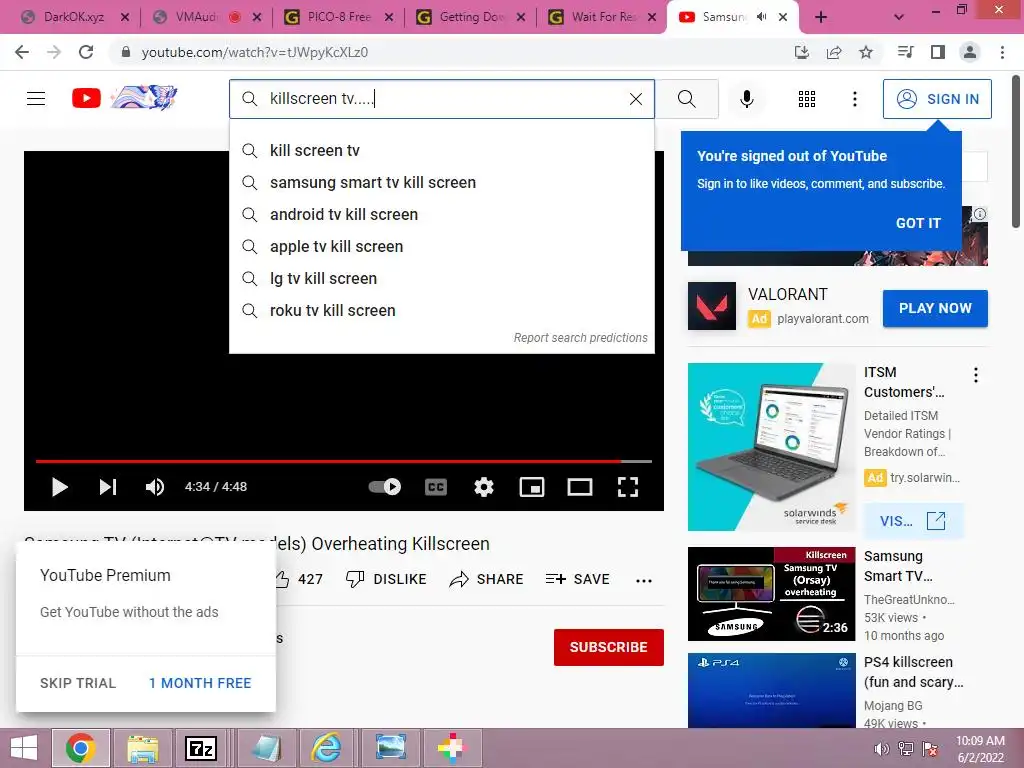
Task: Start voice search with microphone icon
Action: point(746,99)
